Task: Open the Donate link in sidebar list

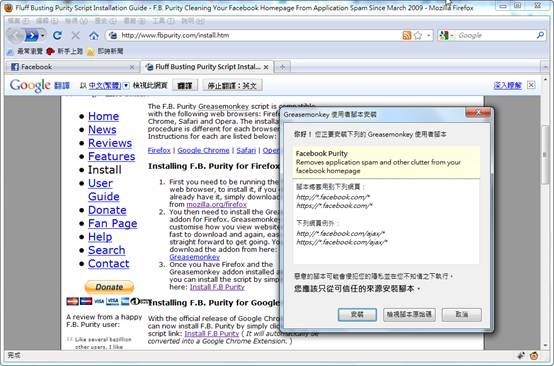Action: [x=107, y=210]
